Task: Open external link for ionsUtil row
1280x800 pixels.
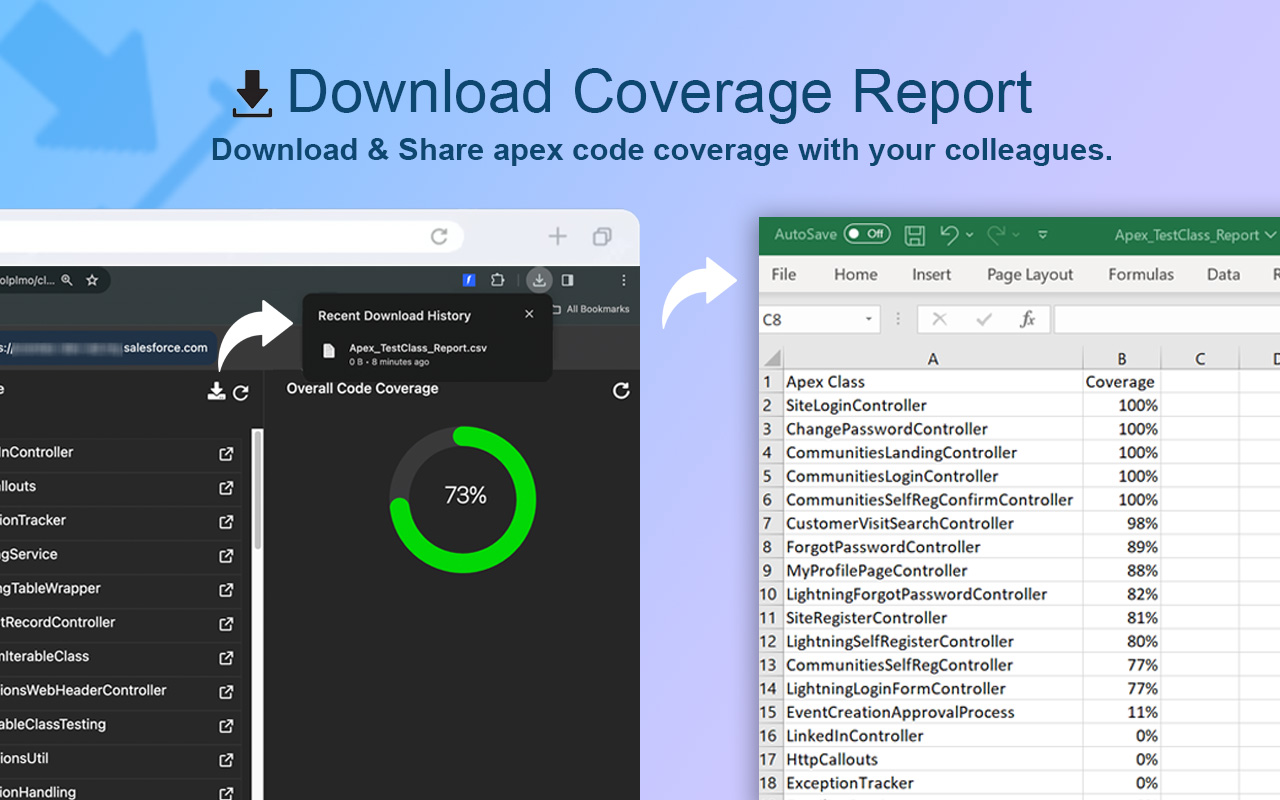Action: [226, 760]
